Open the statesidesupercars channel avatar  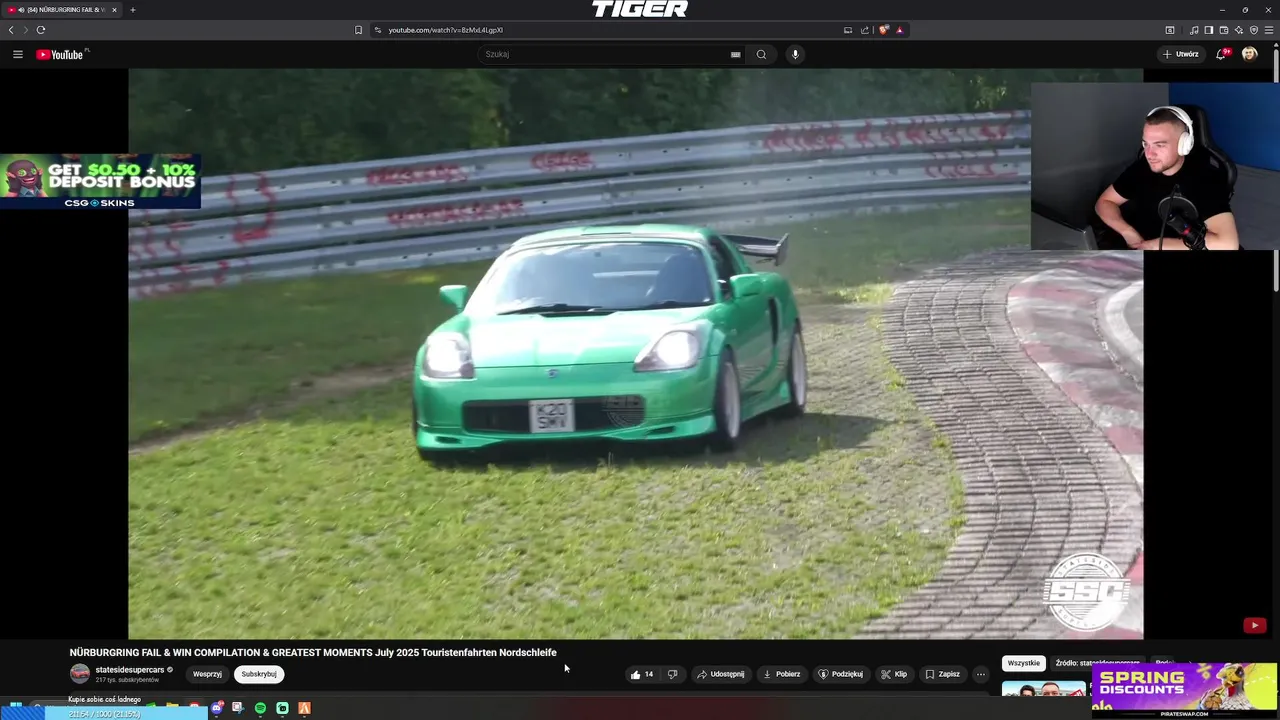(79, 674)
